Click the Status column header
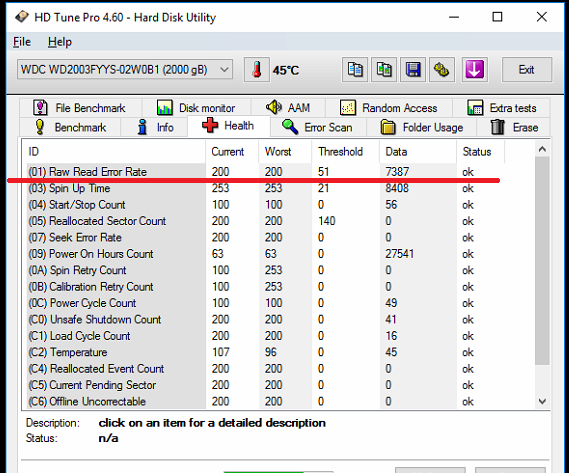This screenshot has width=569, height=473. pos(480,151)
